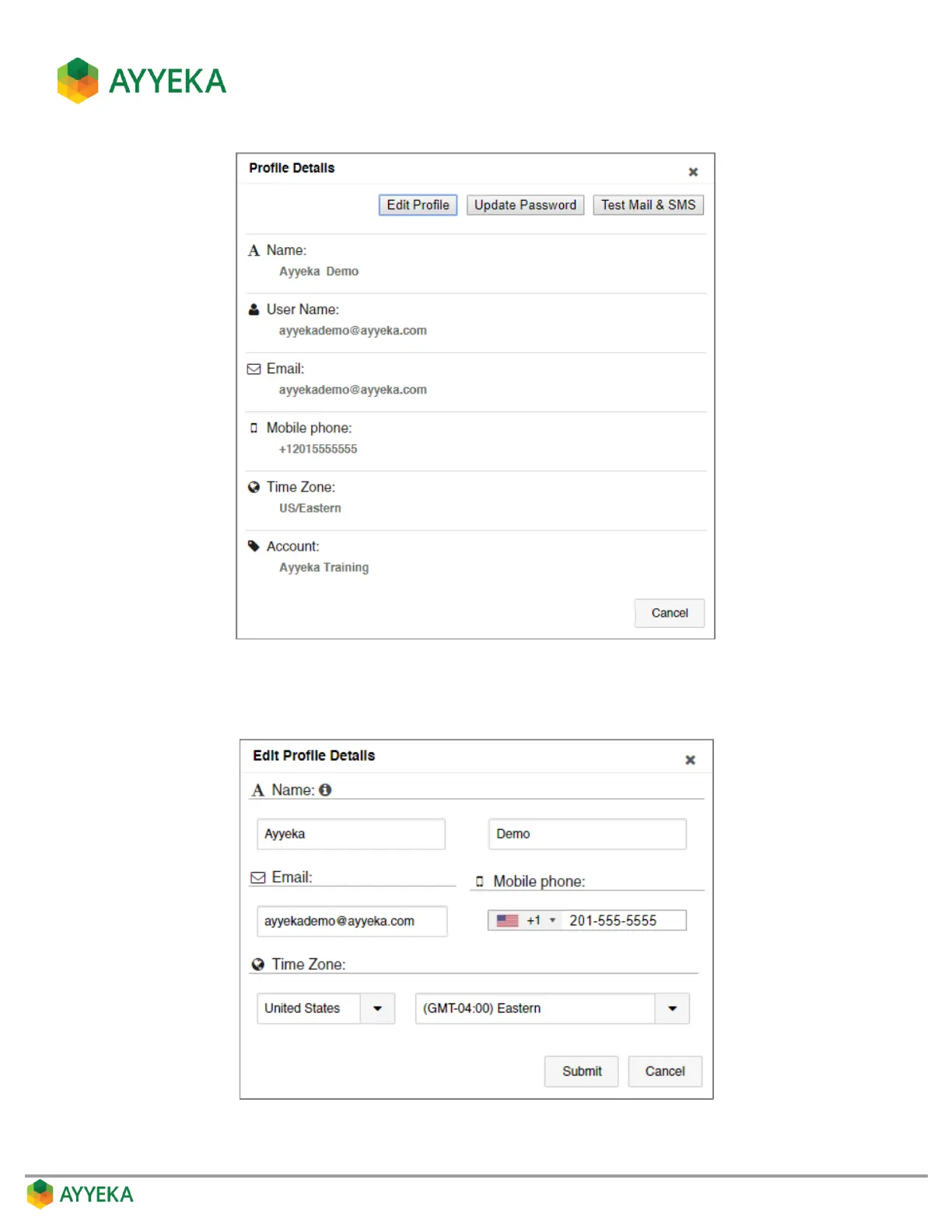Click the email input field

352,921
